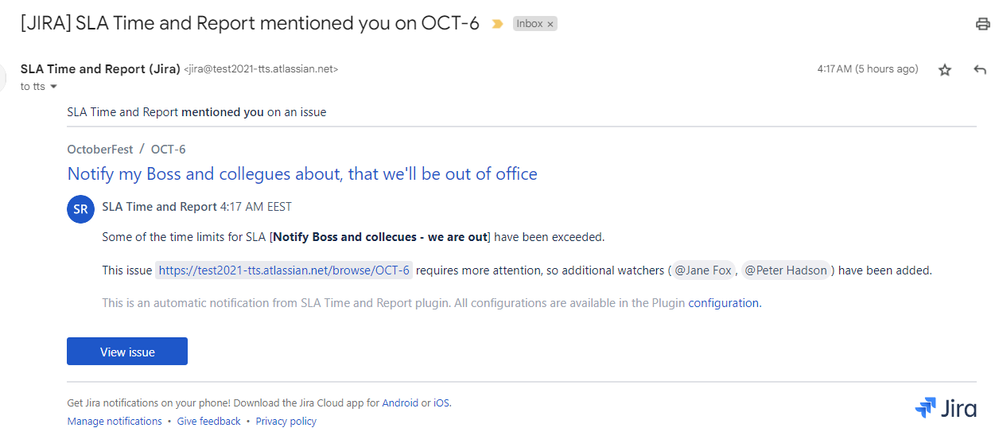Click Give feedback link

click(209, 421)
